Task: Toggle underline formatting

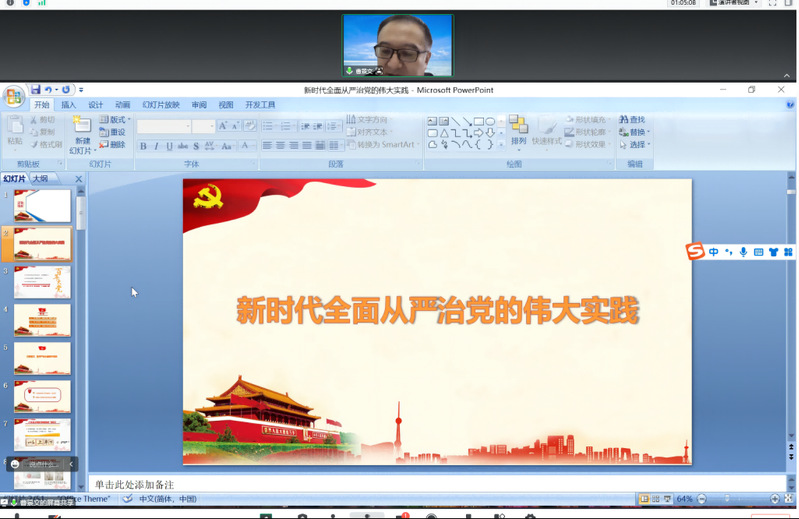Action: click(x=169, y=146)
